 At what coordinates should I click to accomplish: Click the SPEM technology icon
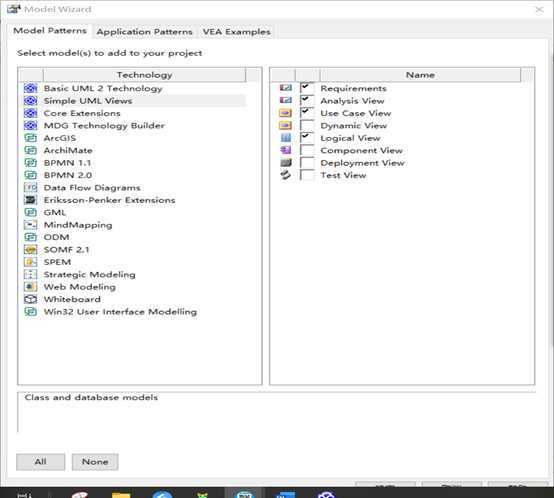coord(30,262)
